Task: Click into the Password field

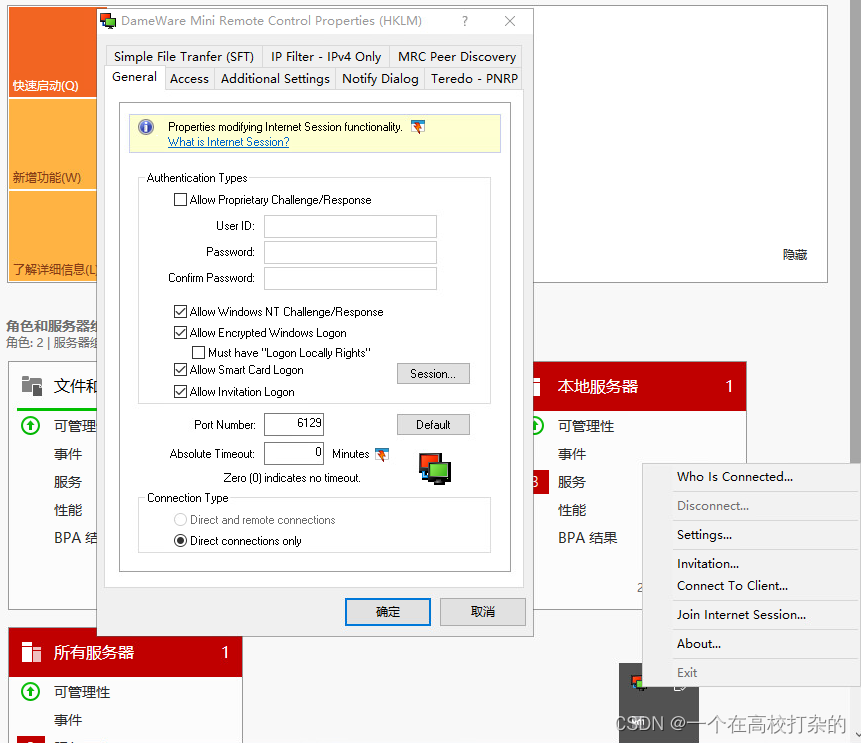Action: pyautogui.click(x=350, y=252)
